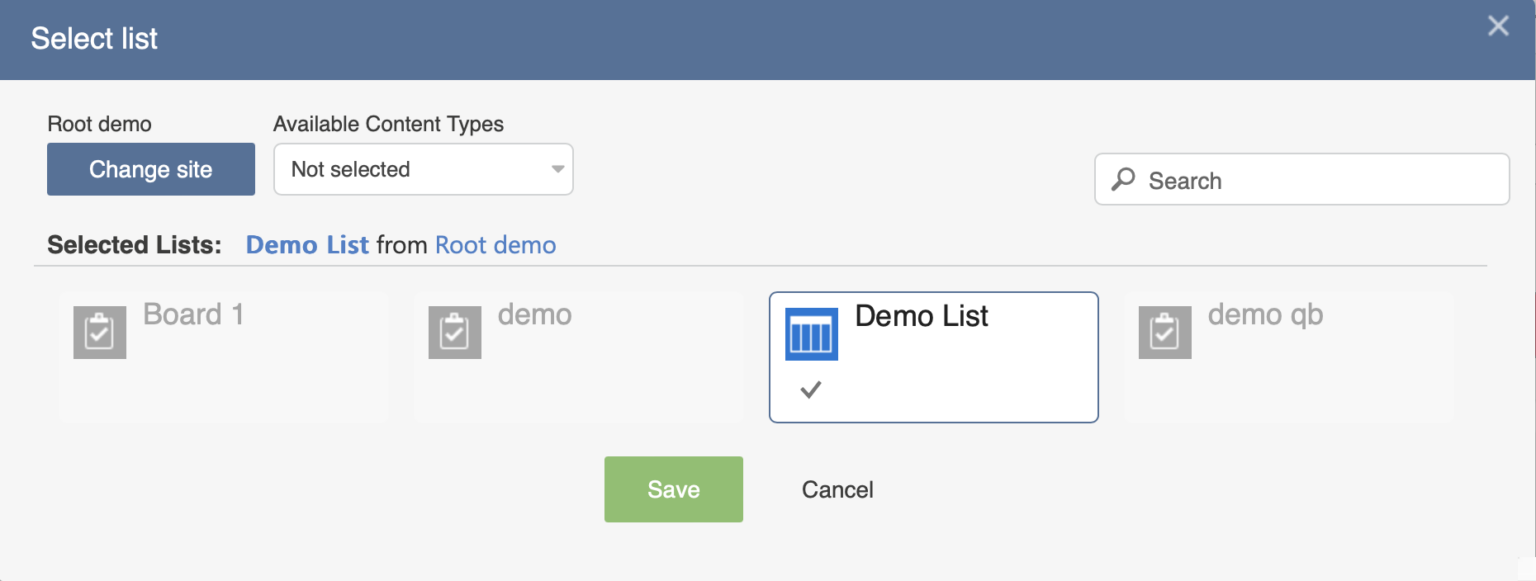Click the Demo List tile title
The height and width of the screenshot is (581, 1536).
[x=921, y=316]
